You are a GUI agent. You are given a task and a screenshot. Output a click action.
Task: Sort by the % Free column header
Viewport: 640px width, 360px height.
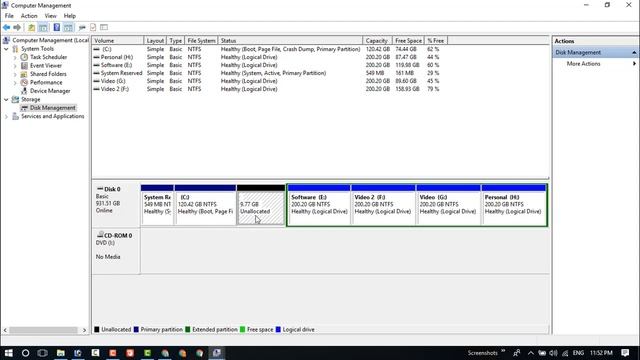436,40
